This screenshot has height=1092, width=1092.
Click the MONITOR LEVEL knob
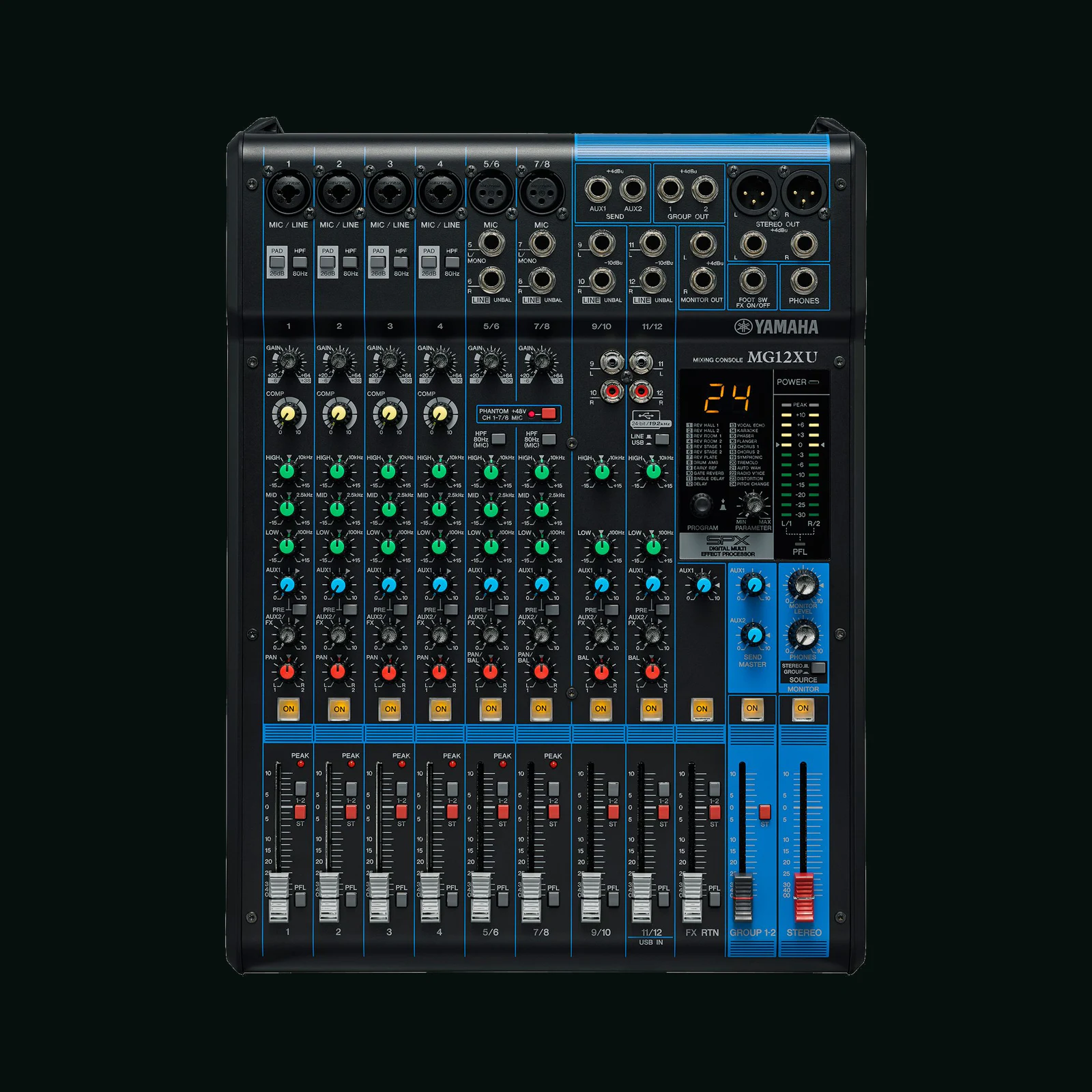[803, 585]
